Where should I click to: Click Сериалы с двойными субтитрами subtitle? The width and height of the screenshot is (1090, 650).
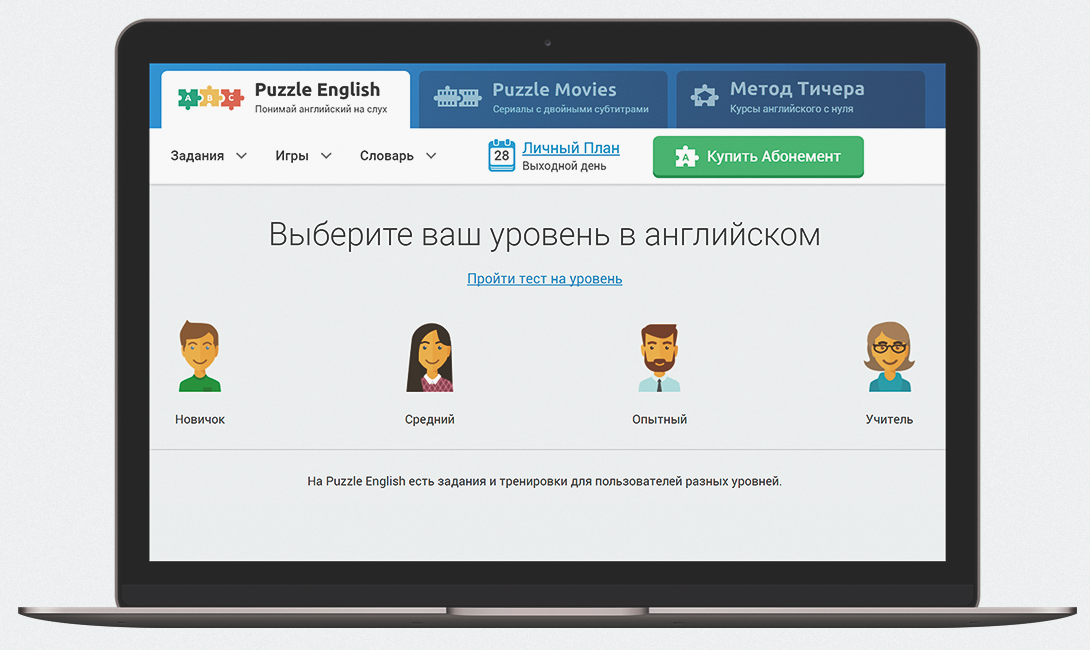[x=571, y=109]
